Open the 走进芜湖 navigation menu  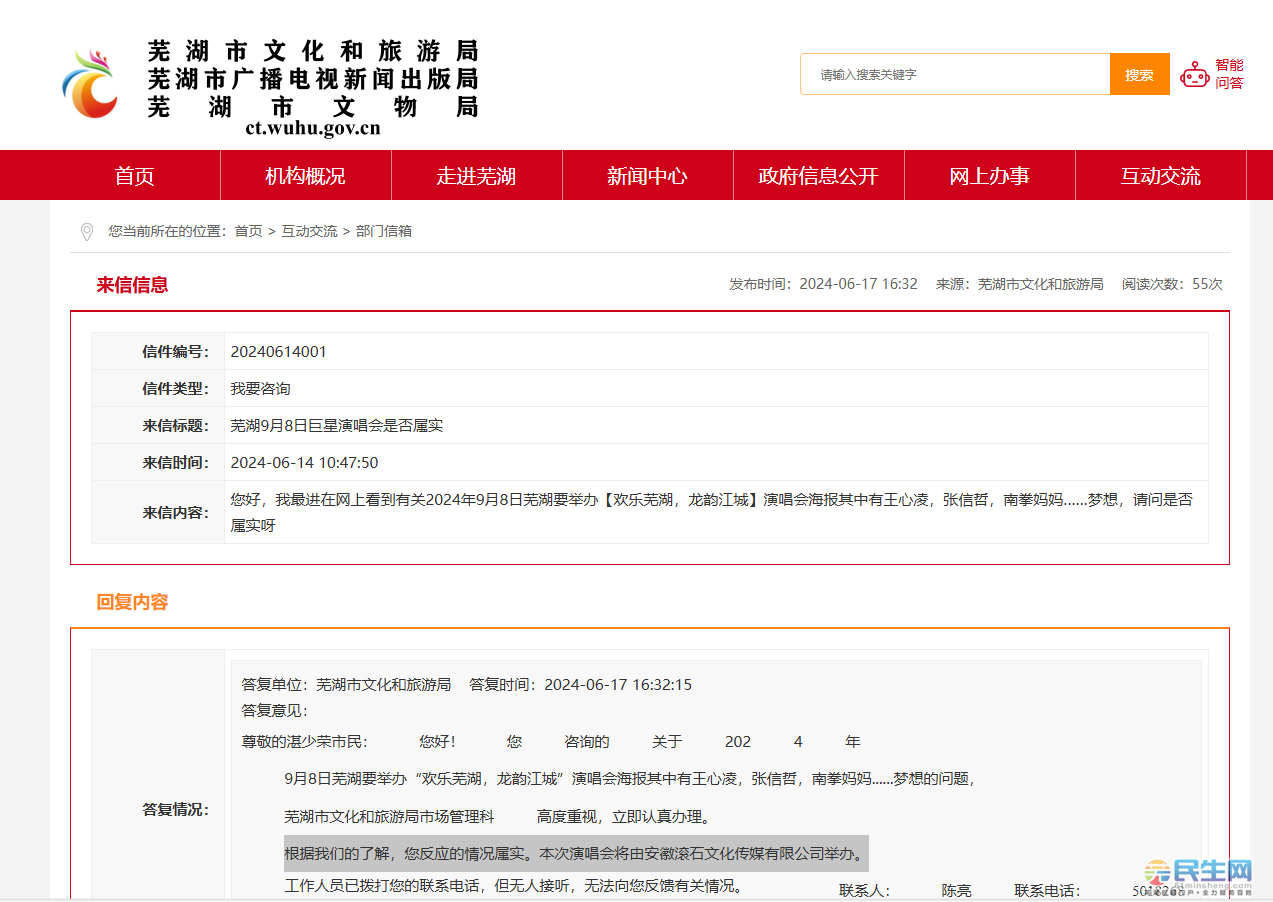pyautogui.click(x=476, y=176)
